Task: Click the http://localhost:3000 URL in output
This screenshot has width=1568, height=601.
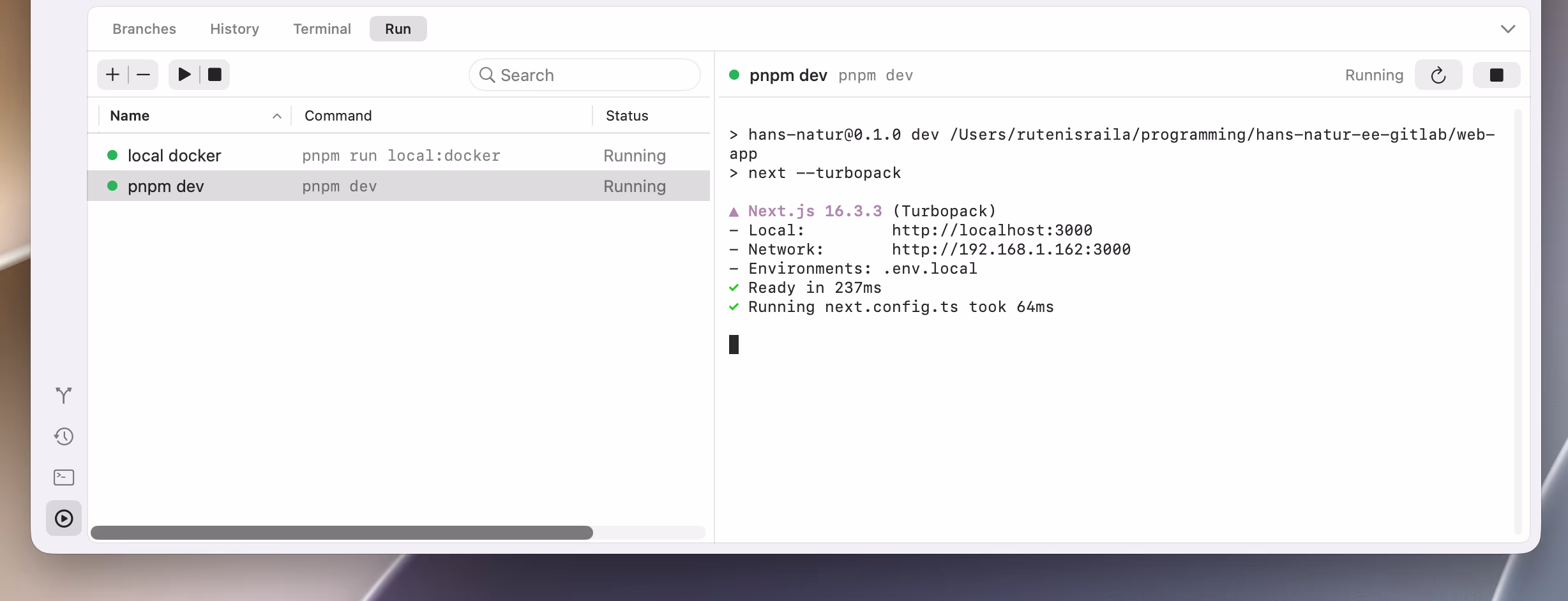Action: (992, 230)
